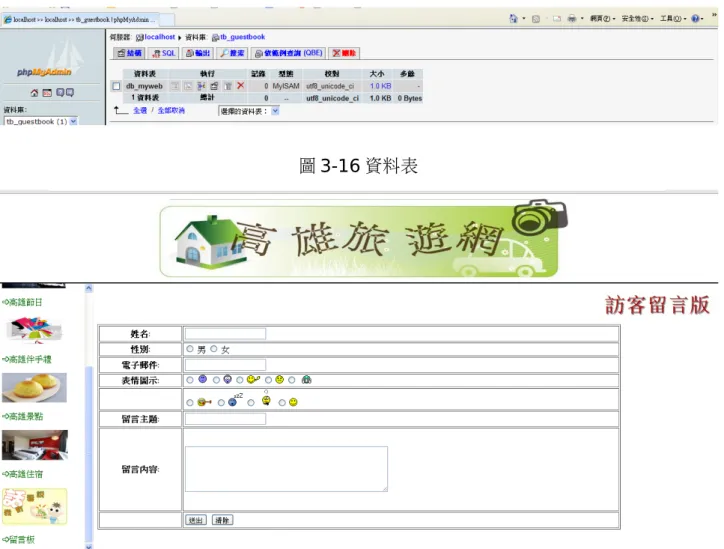Select radio for the sleeping zzZ emoticon
This screenshot has height=549, width=724.
[x=221, y=403]
